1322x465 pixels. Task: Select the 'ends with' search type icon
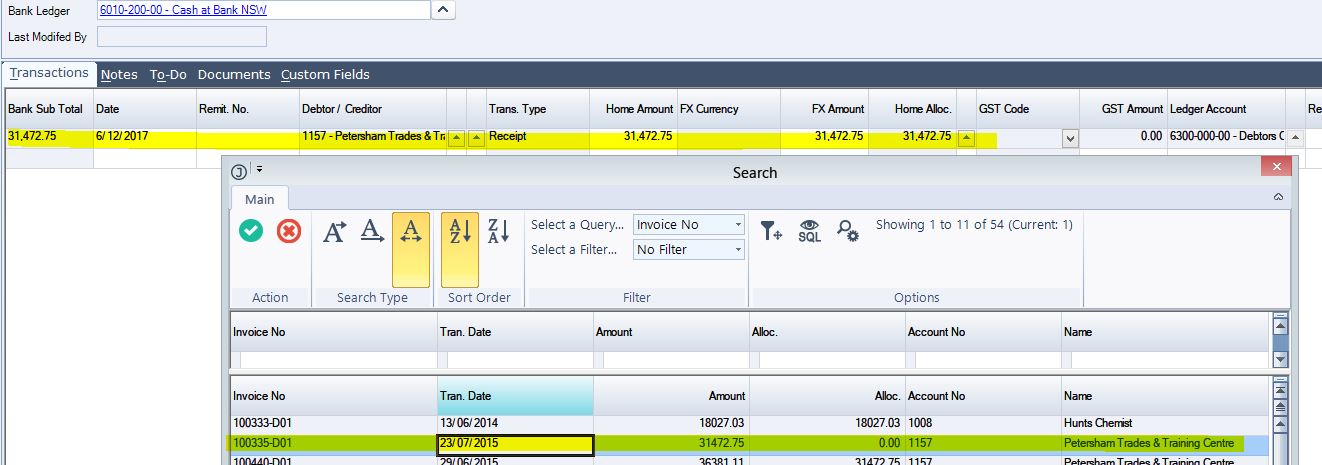point(372,232)
